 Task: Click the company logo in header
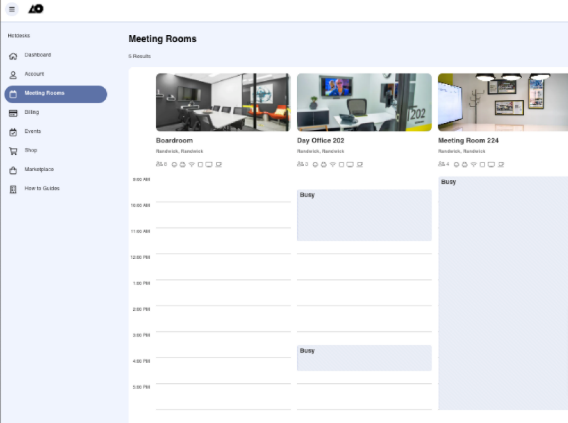pos(36,9)
